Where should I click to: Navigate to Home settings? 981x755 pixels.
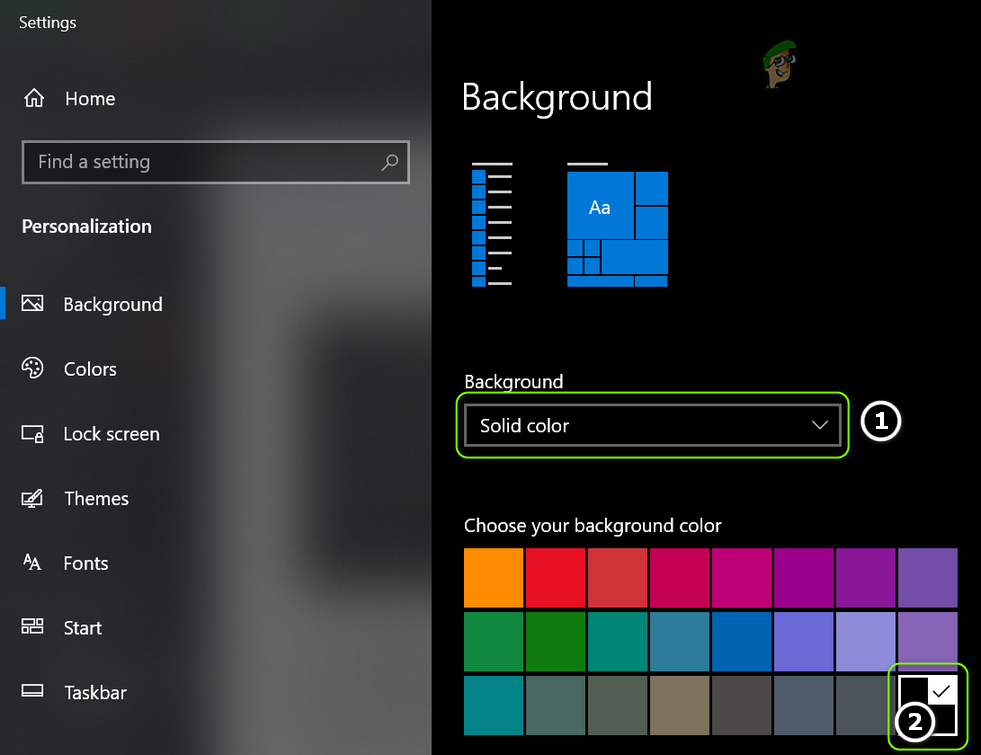pos(90,99)
